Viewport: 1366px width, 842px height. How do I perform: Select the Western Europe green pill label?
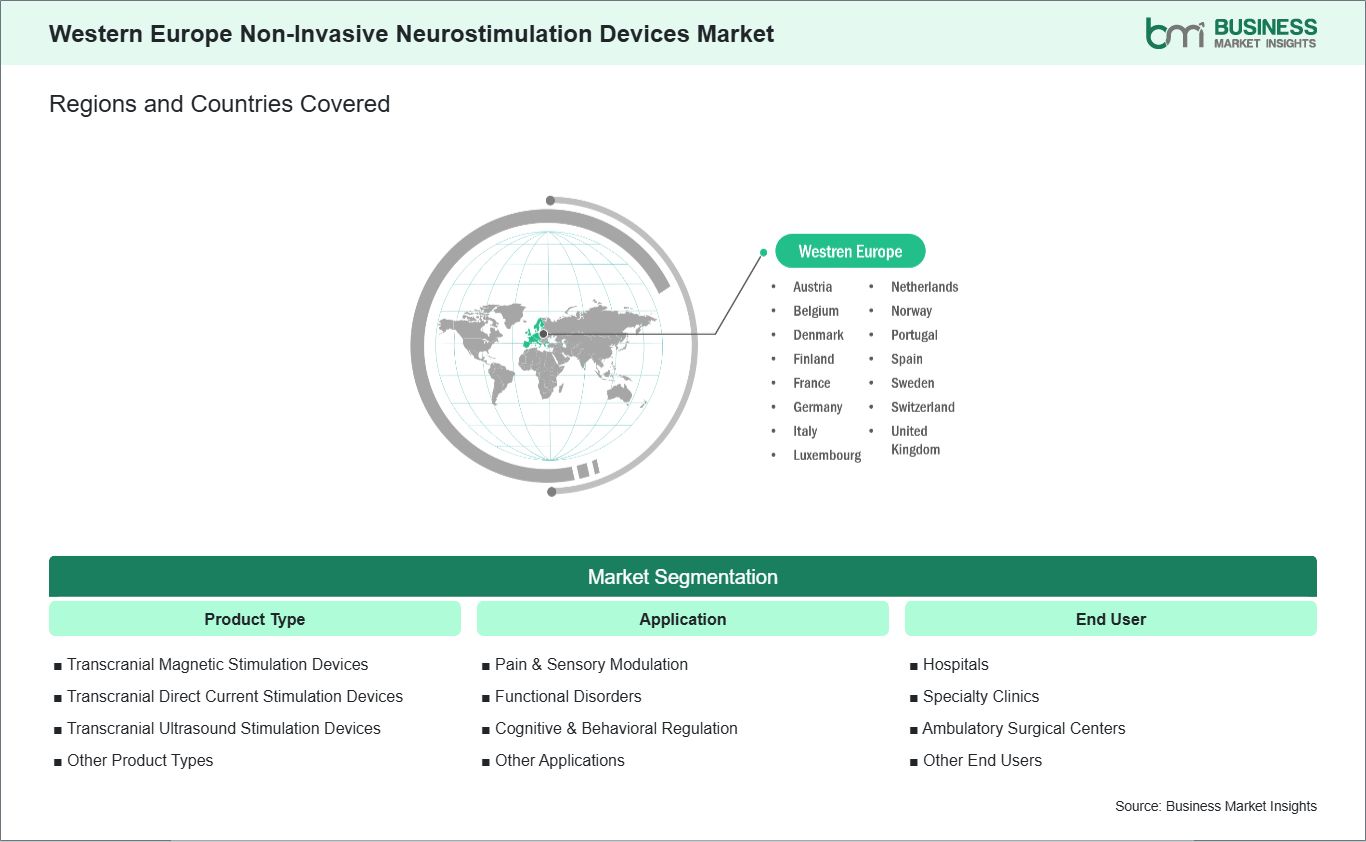tap(850, 252)
